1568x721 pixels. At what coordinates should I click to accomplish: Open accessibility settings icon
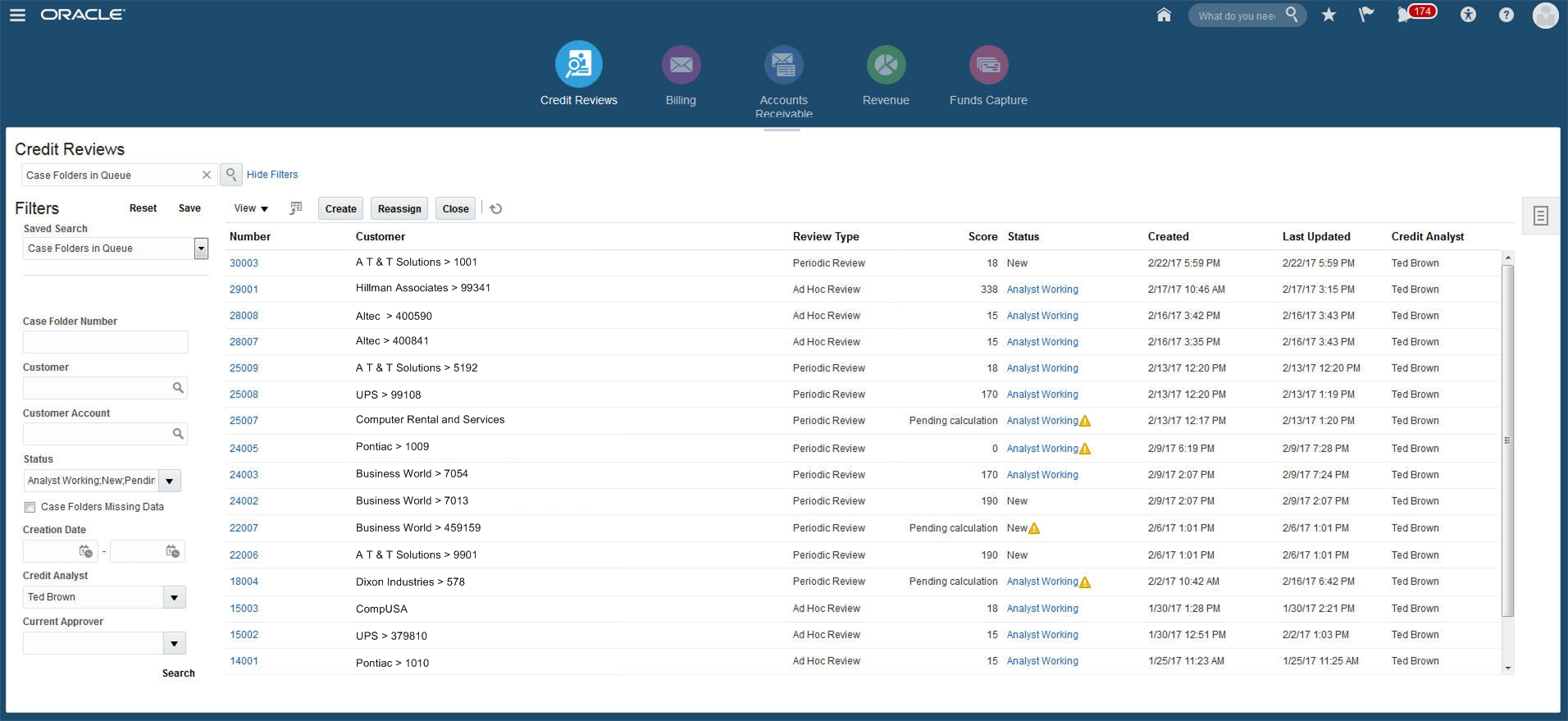click(x=1468, y=15)
